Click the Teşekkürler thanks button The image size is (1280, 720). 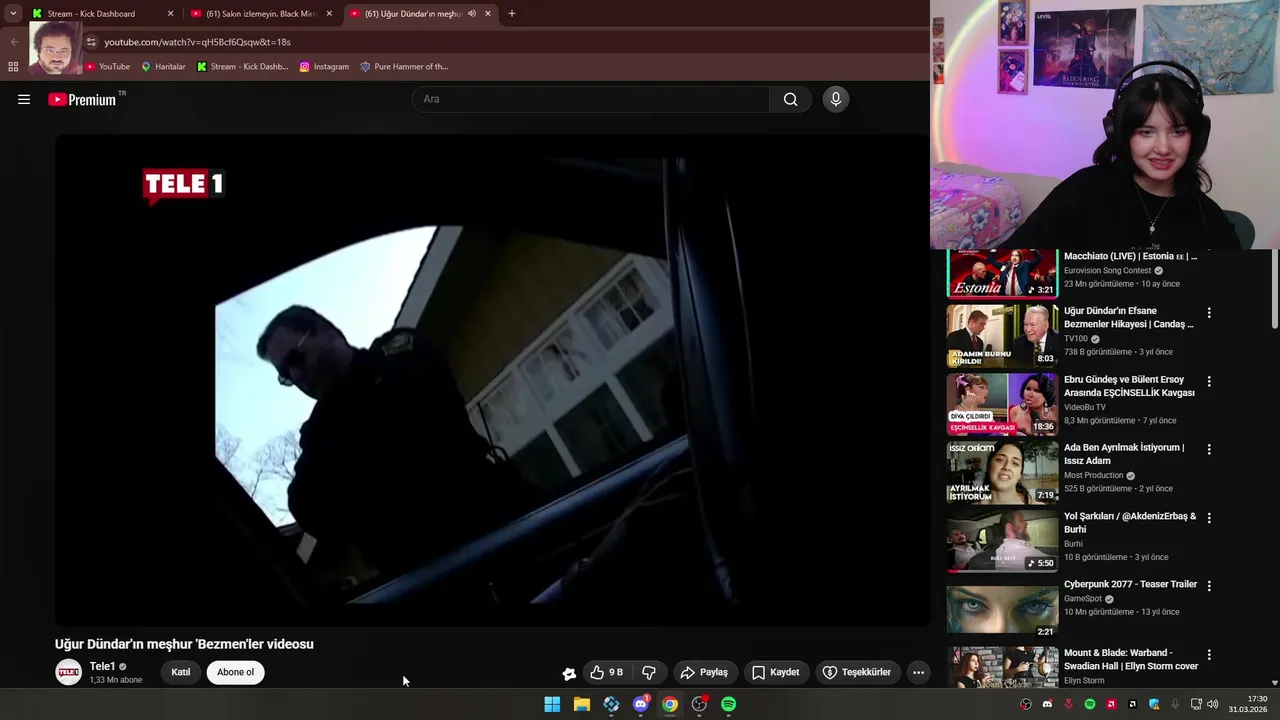[x=857, y=672]
